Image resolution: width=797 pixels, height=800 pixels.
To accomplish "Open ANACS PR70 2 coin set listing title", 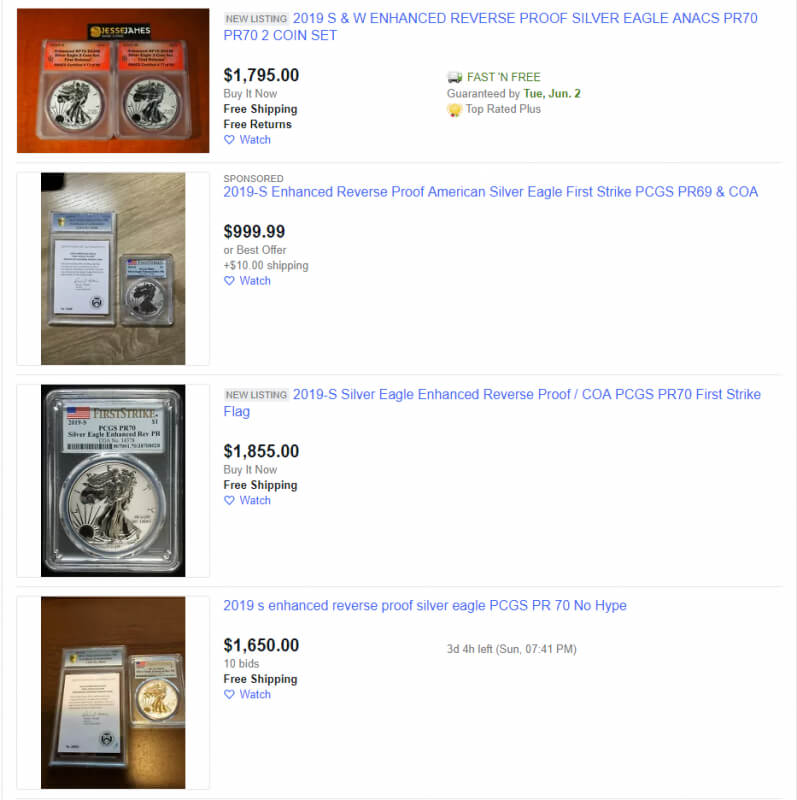I will pyautogui.click(x=490, y=27).
